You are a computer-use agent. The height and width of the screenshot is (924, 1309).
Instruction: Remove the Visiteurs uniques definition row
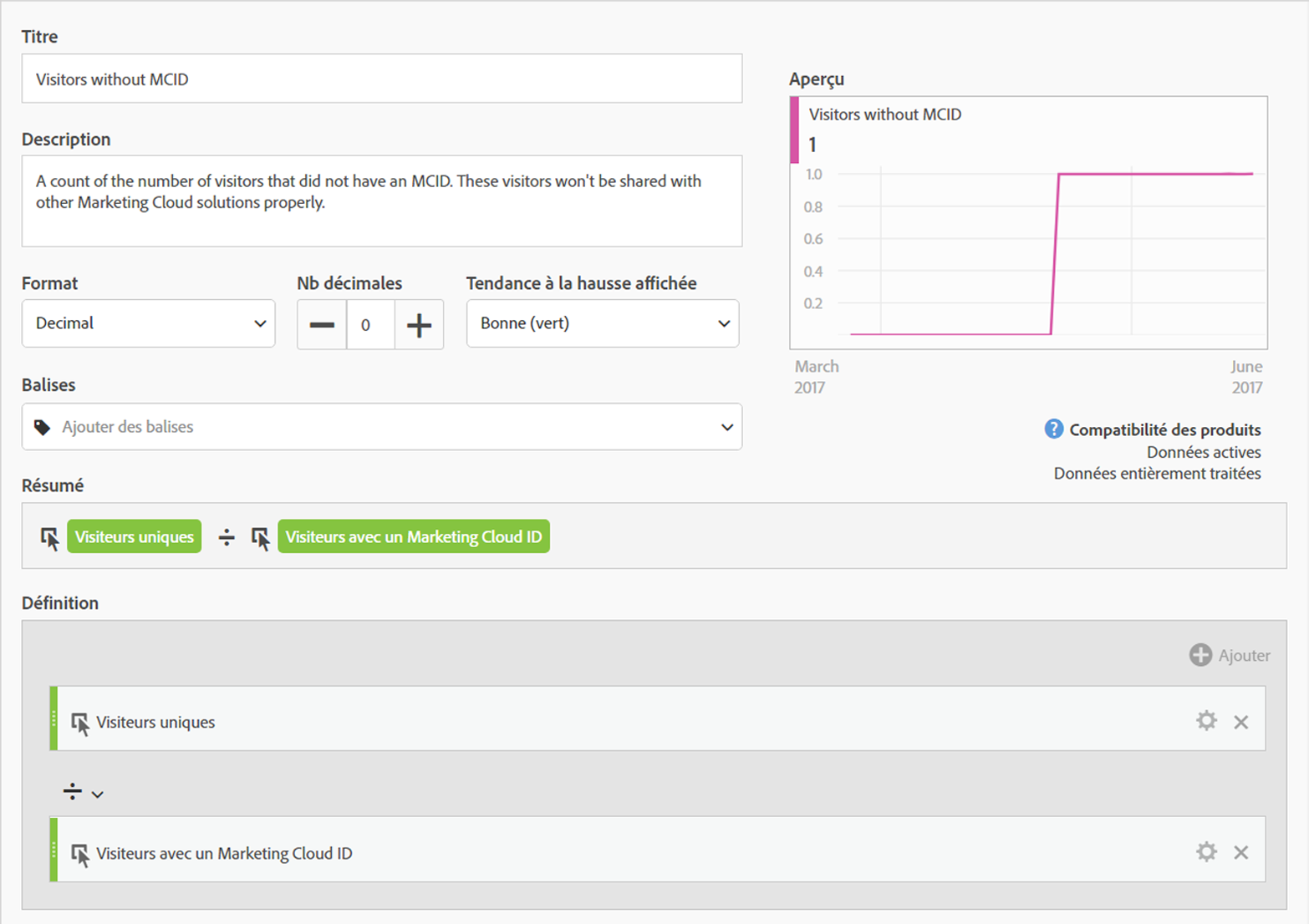(1241, 722)
